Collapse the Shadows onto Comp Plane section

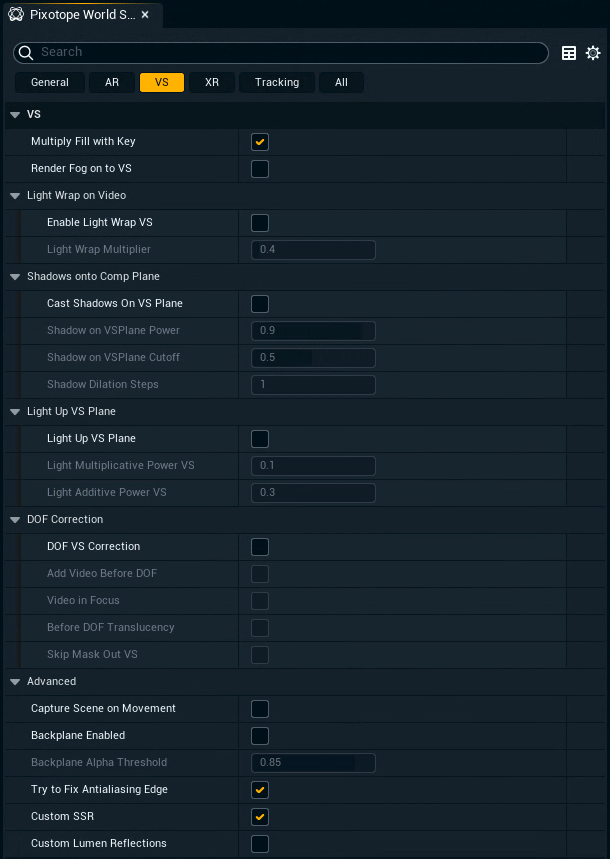coord(14,276)
